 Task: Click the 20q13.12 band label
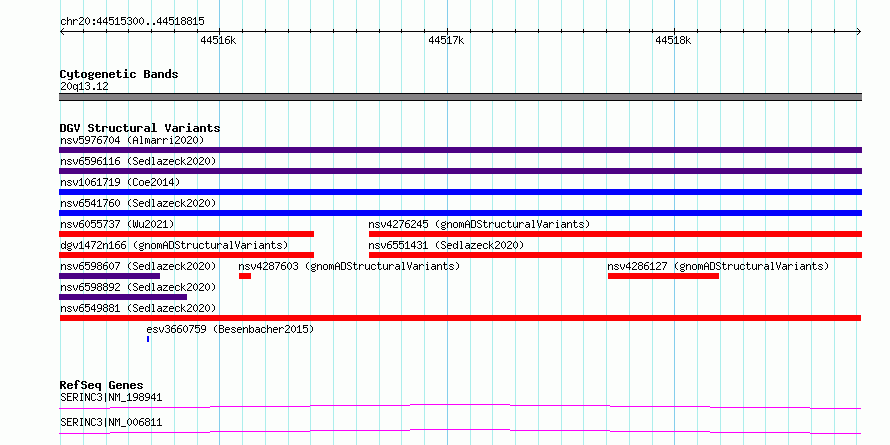(84, 87)
